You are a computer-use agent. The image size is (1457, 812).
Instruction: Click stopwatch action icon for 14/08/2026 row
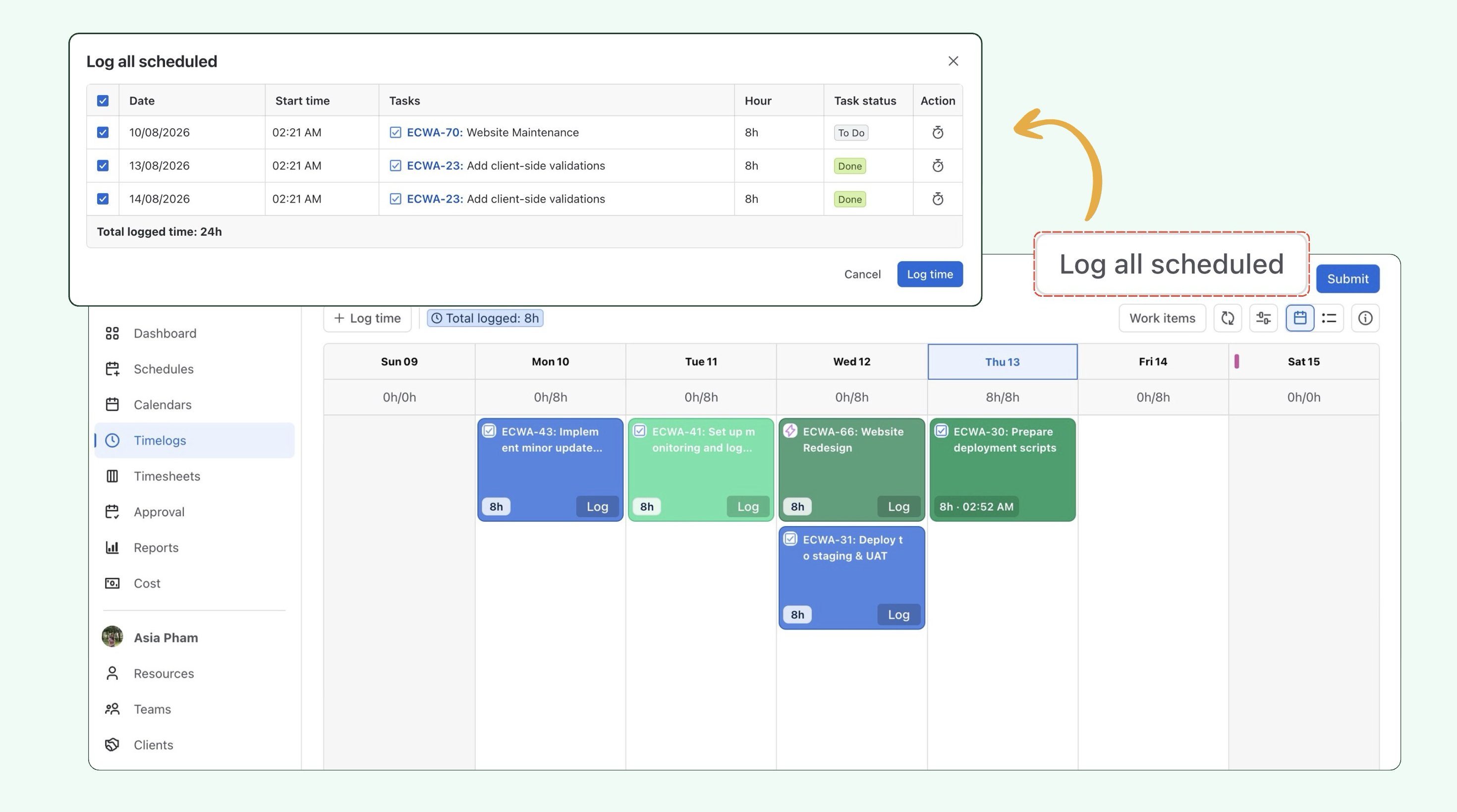938,199
